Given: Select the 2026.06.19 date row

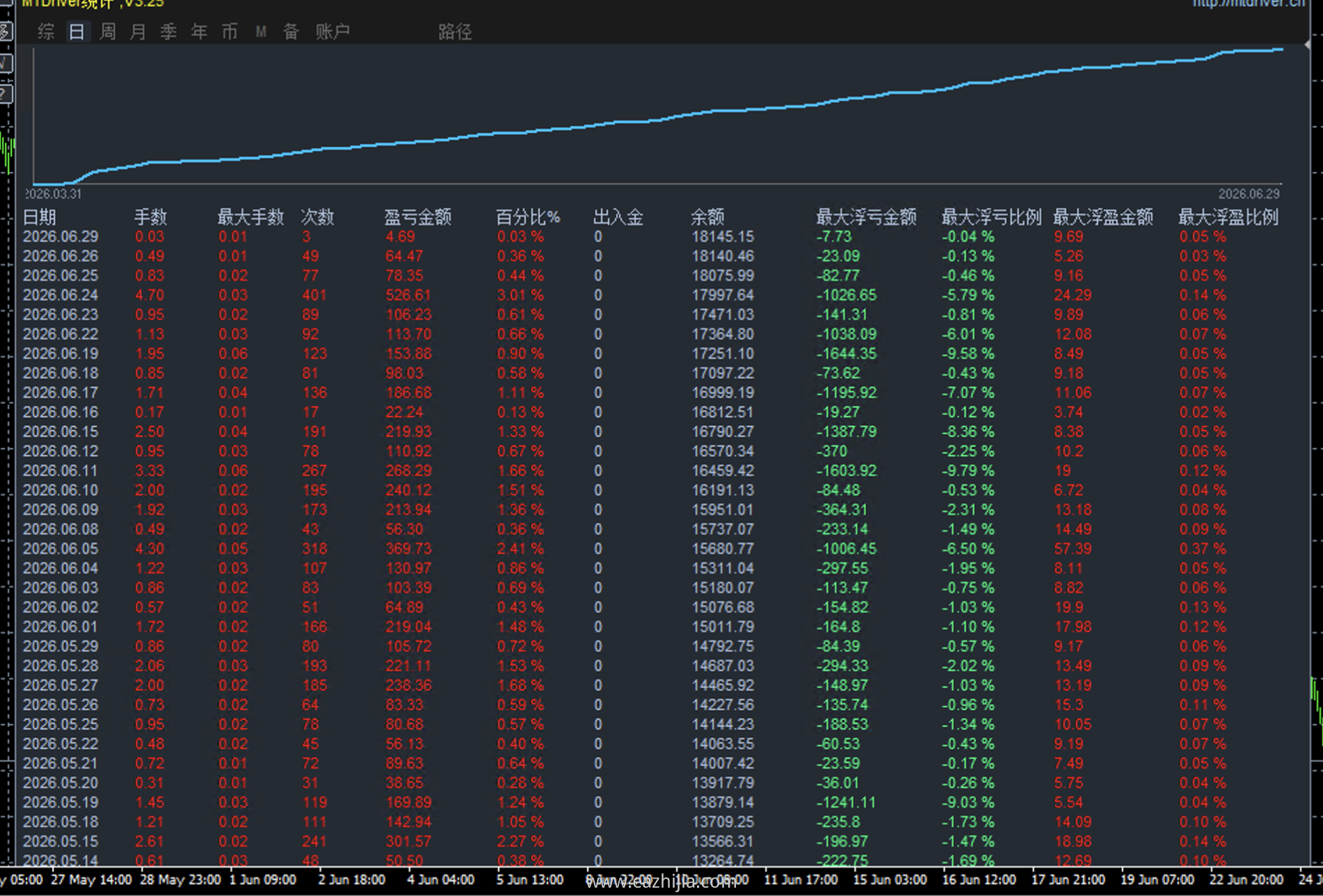Looking at the screenshot, I should point(61,353).
